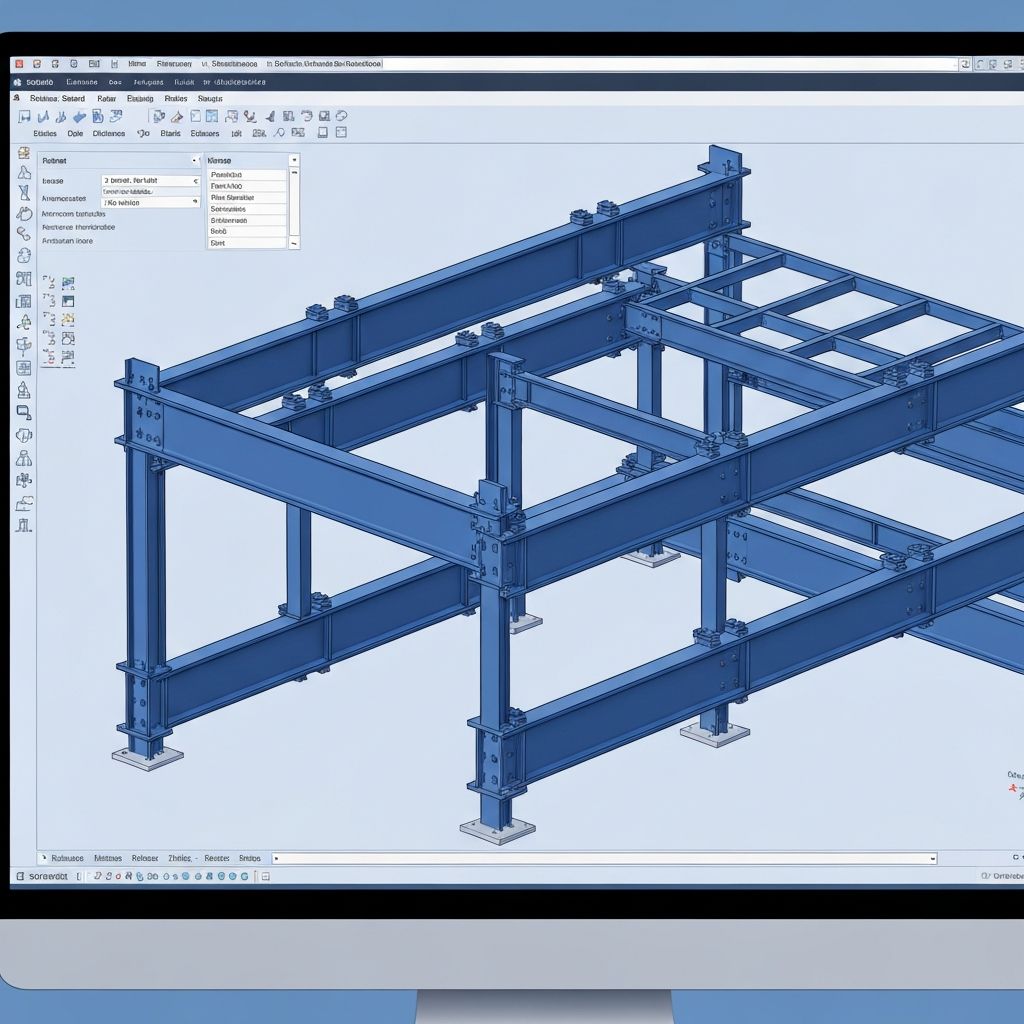1024x1024 pixels.
Task: Click the phone-shaped icon on the top toolbar
Action: (250, 115)
